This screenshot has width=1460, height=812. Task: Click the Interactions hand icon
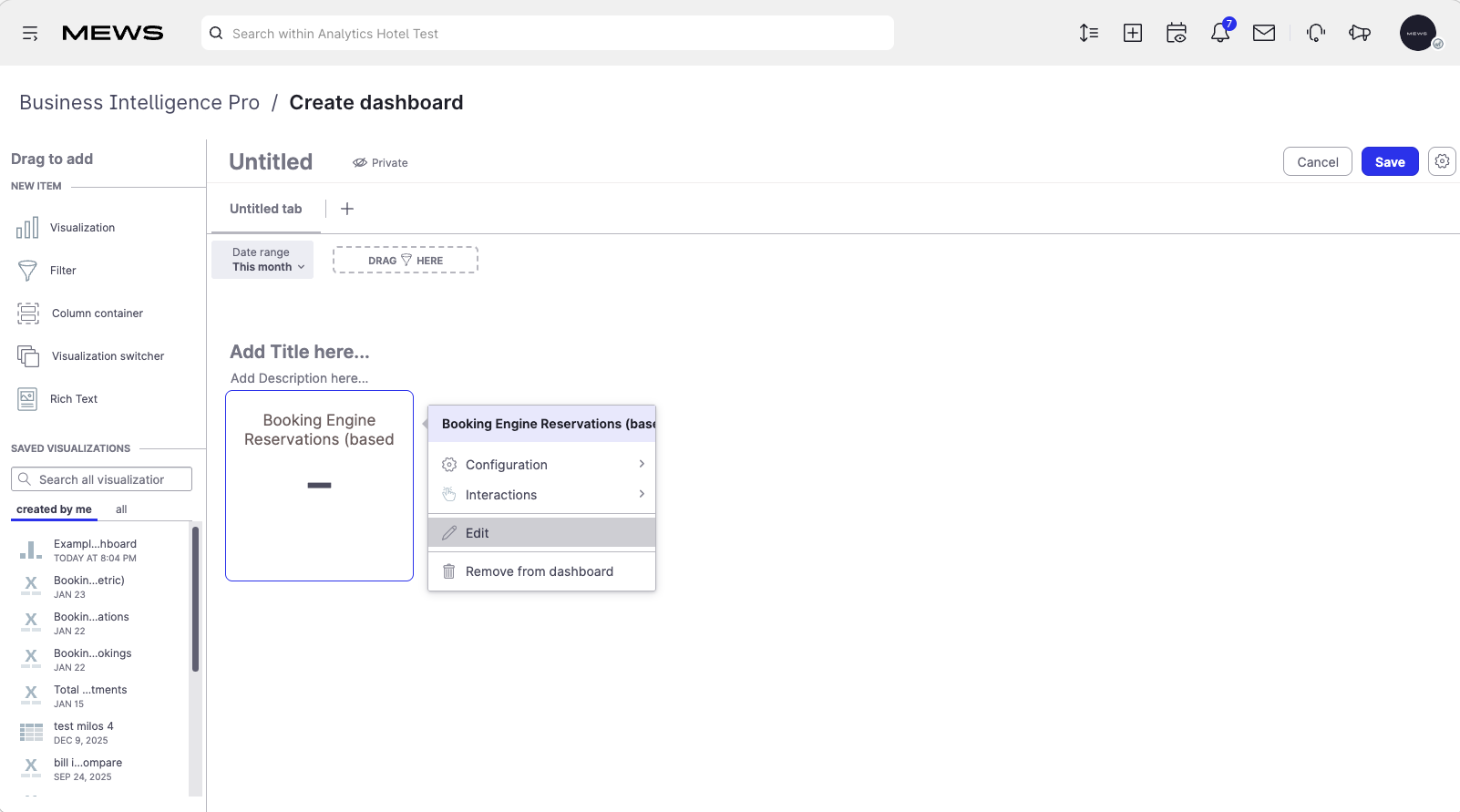(x=449, y=495)
